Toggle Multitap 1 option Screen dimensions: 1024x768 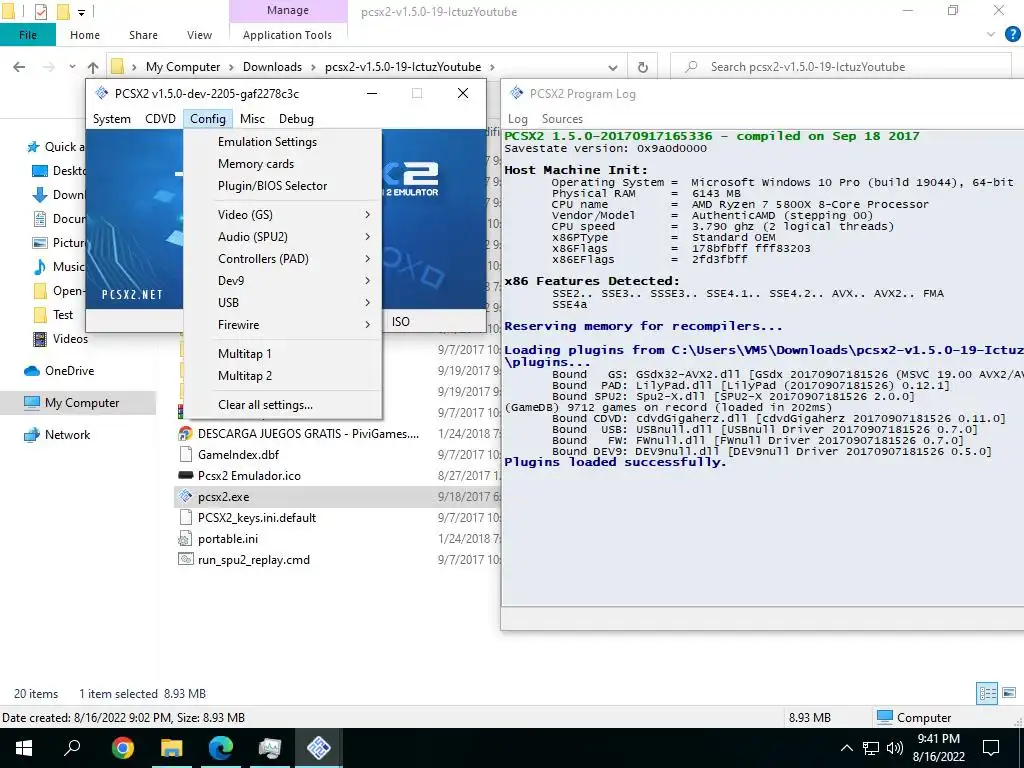[244, 354]
